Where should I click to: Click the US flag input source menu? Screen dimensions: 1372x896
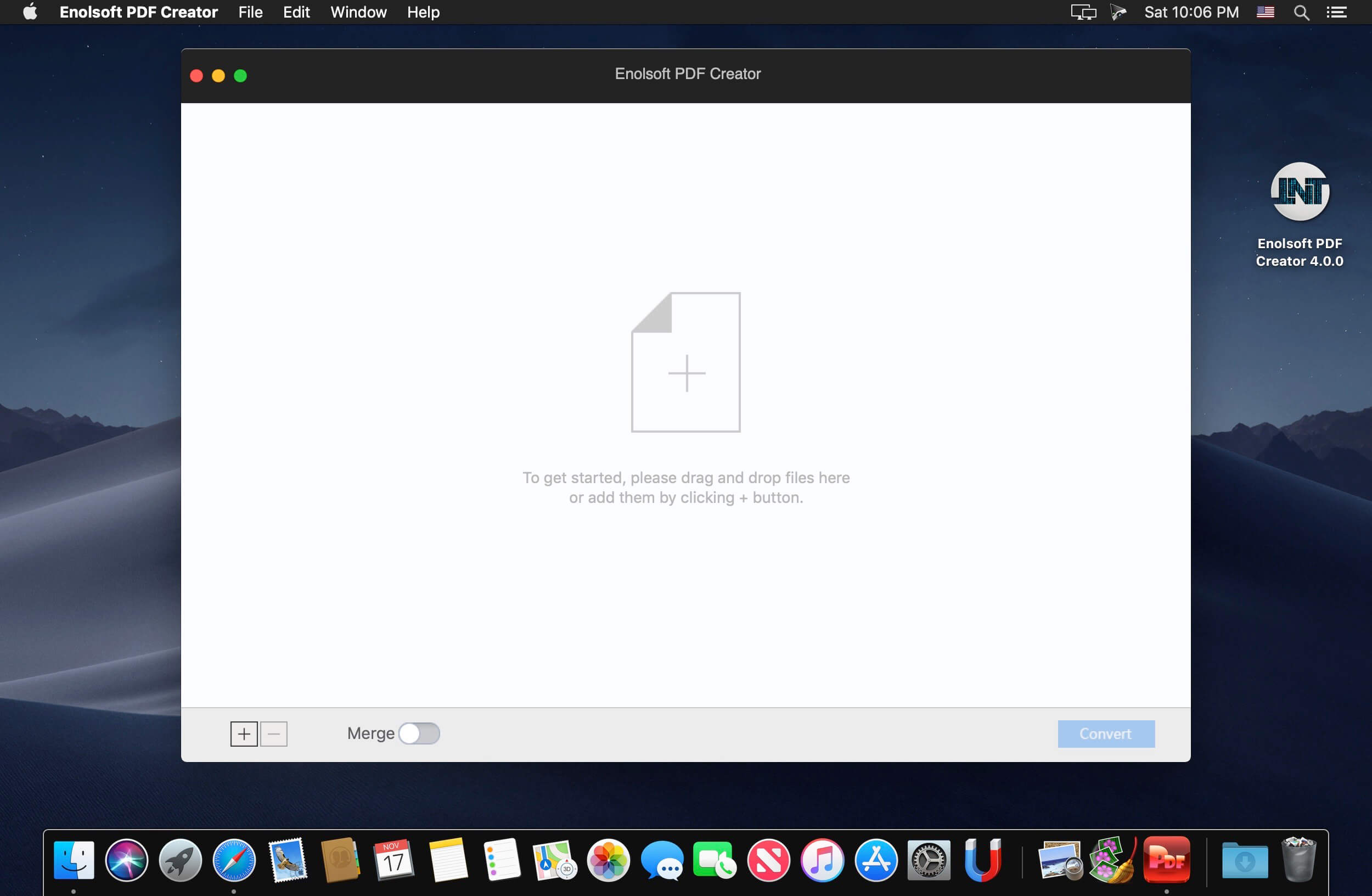coord(1265,12)
